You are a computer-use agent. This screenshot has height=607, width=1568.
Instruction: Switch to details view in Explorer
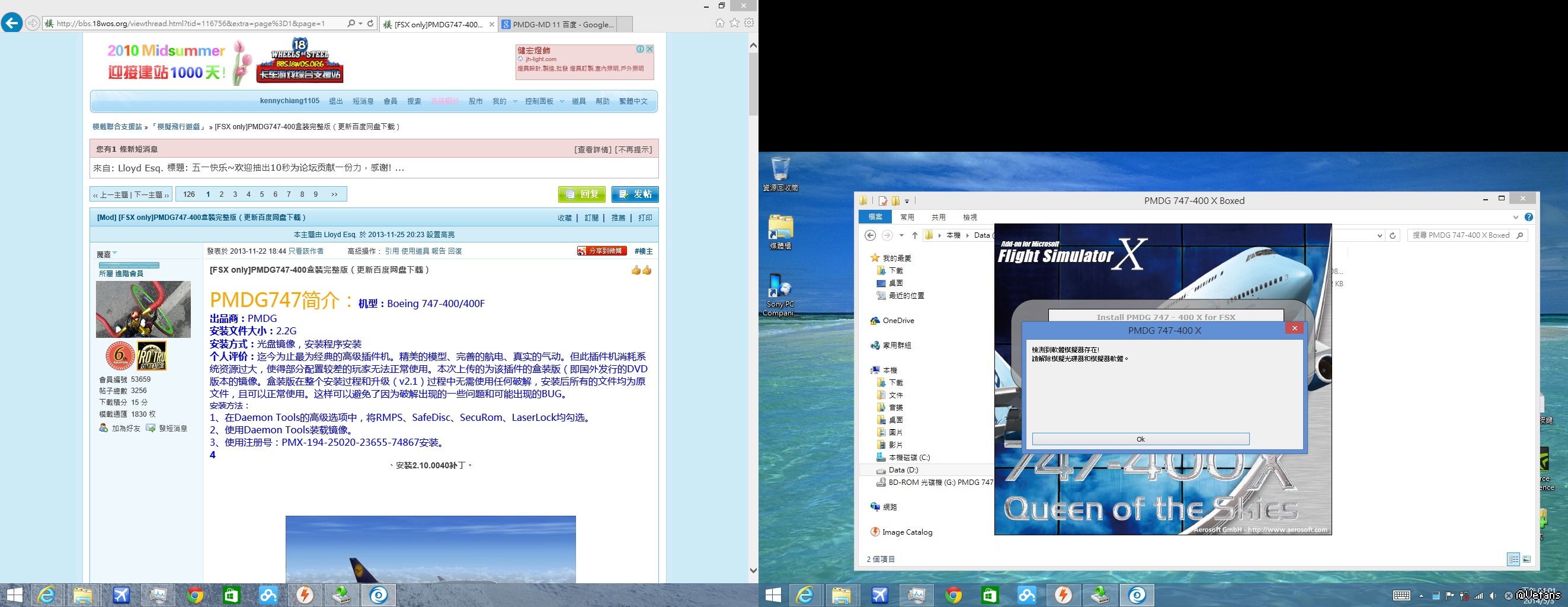[x=1513, y=559]
